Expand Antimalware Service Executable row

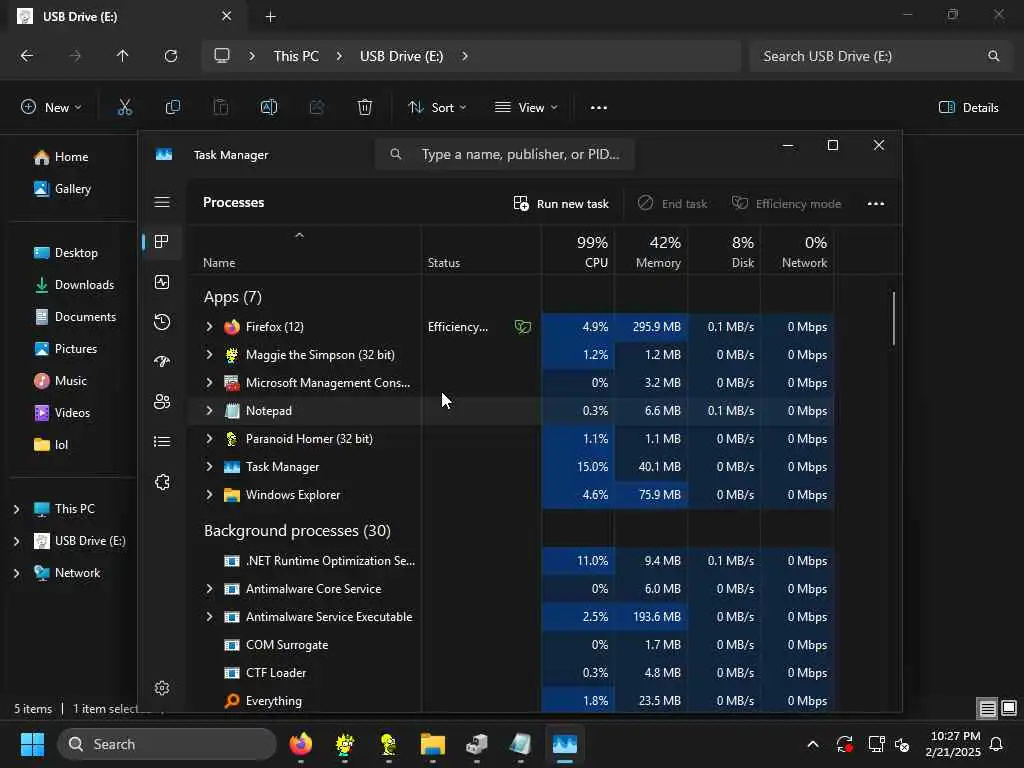209,616
